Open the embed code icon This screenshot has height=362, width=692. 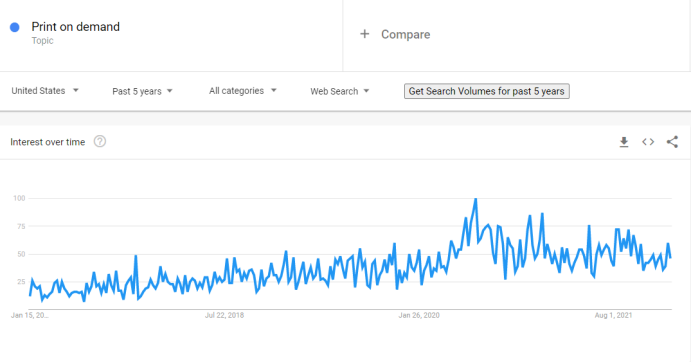648,142
